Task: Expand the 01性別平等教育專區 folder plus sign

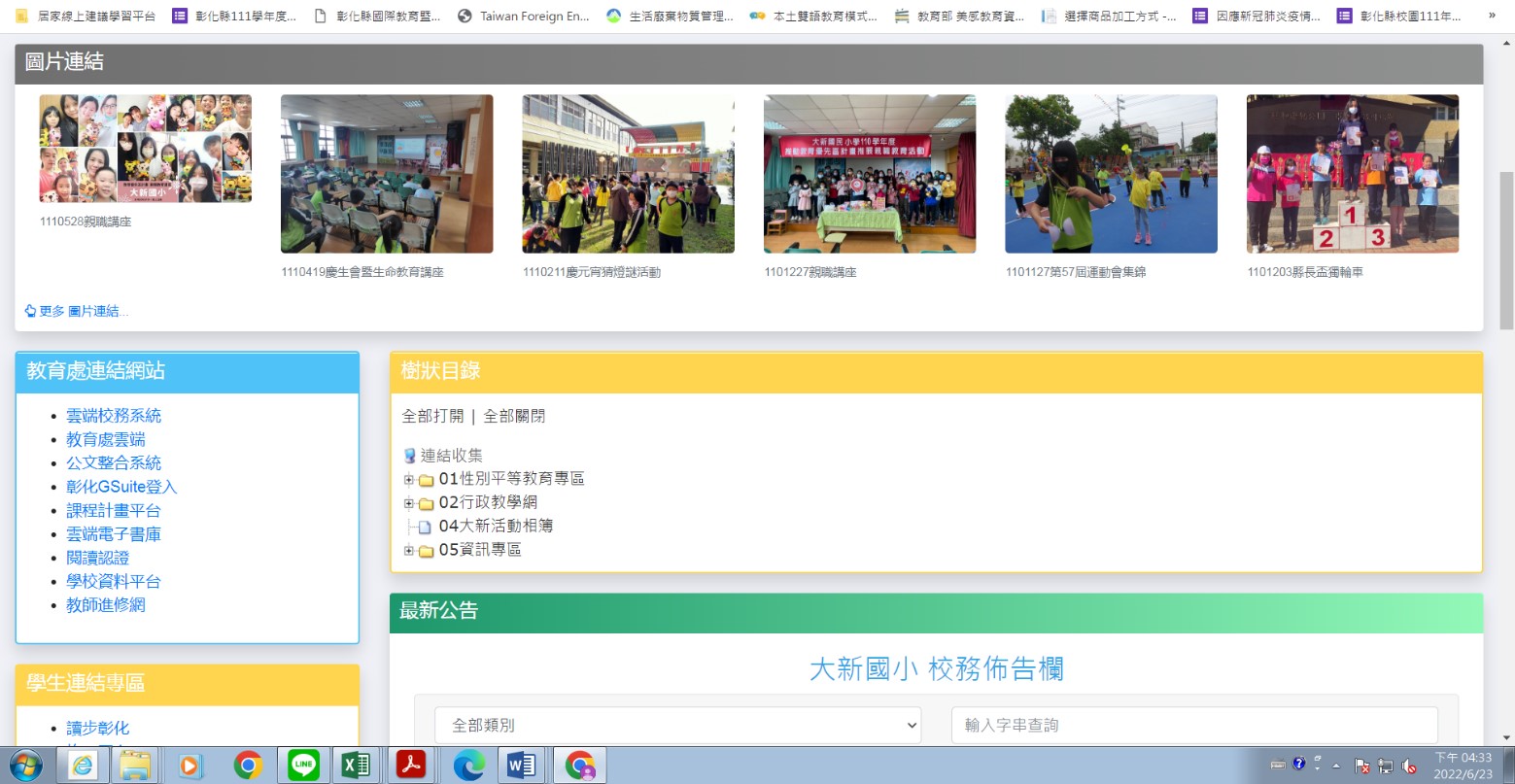Action: (409, 479)
